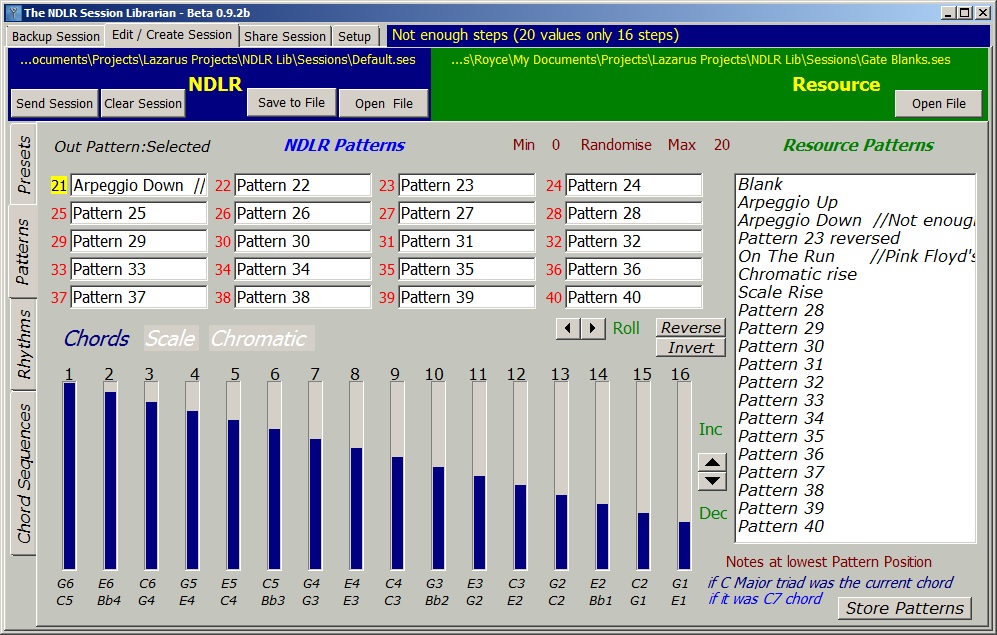Open the Presets side tab
This screenshot has height=635, width=997.
(x=24, y=164)
